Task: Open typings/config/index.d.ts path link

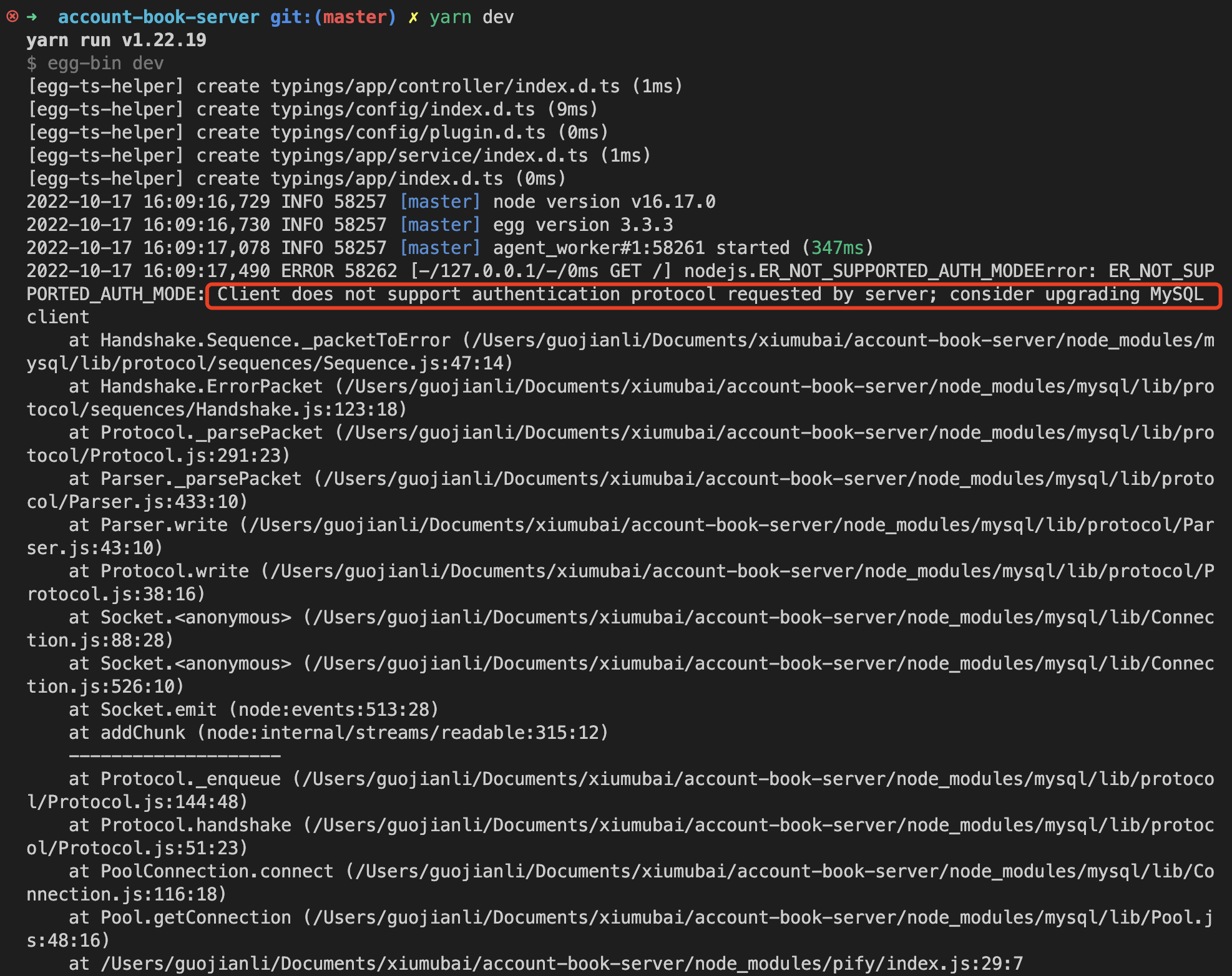Action: coord(403,109)
